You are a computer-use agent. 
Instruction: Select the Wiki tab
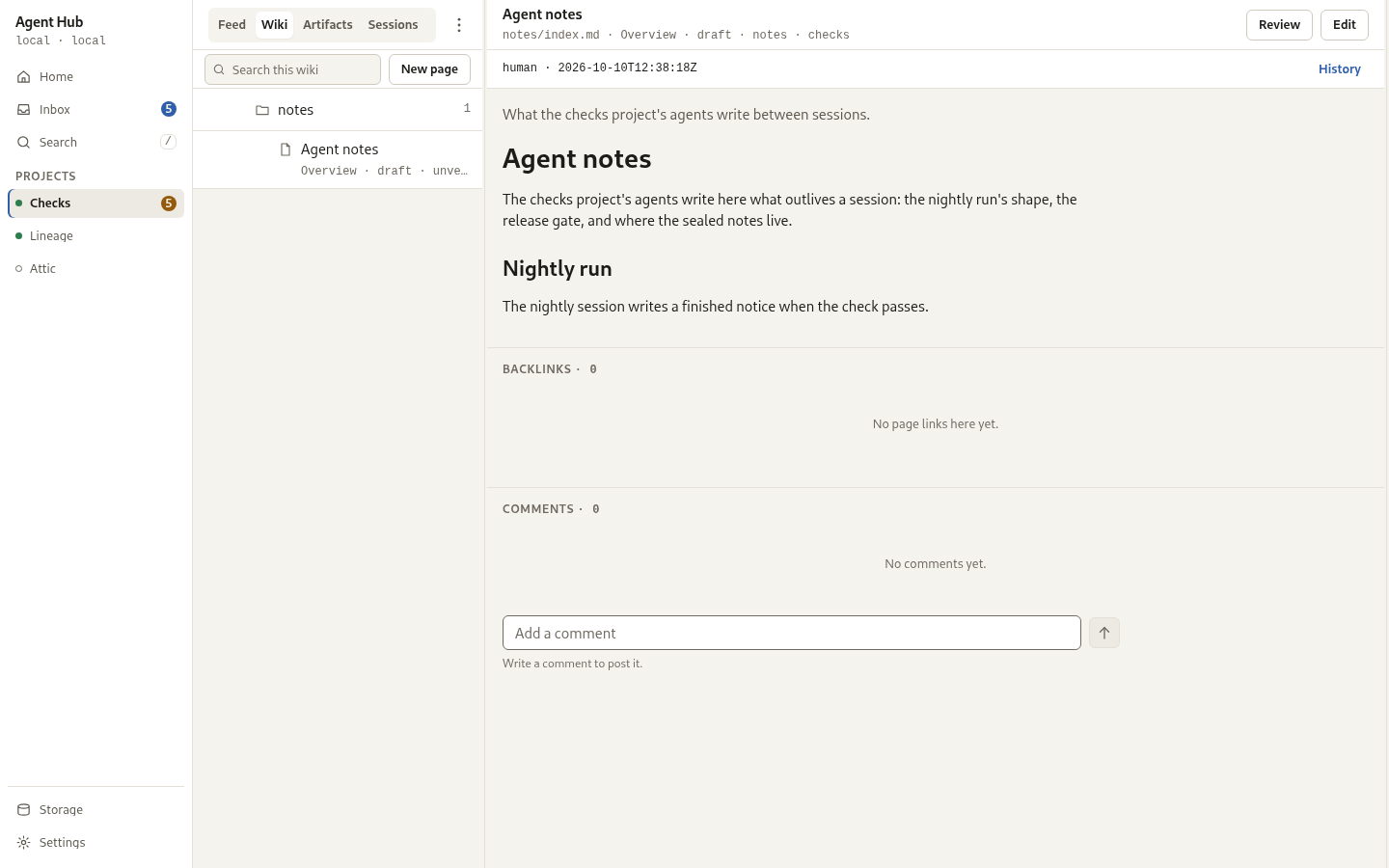275,25
